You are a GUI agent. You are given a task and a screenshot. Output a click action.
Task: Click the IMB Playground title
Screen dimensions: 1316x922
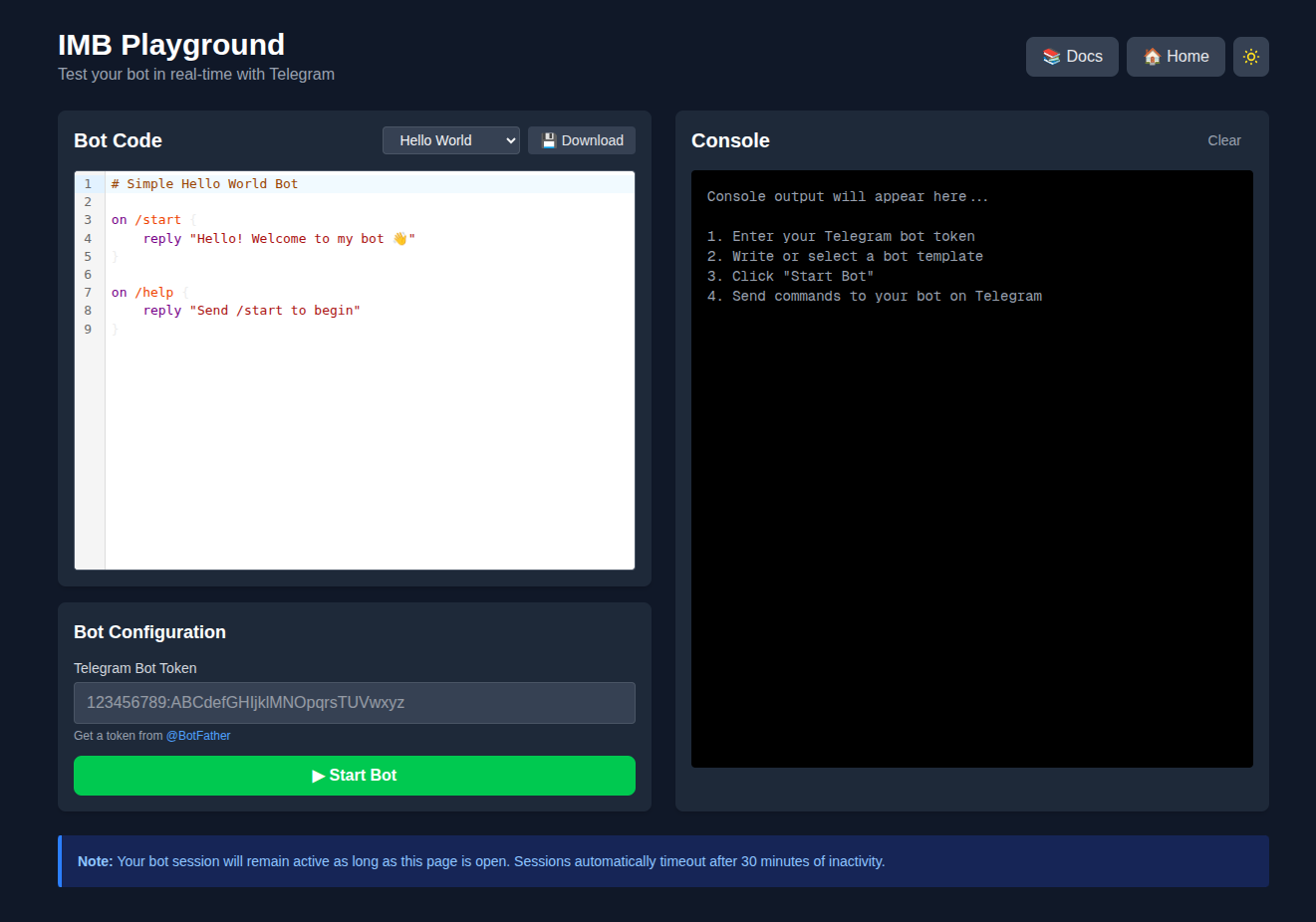click(171, 45)
